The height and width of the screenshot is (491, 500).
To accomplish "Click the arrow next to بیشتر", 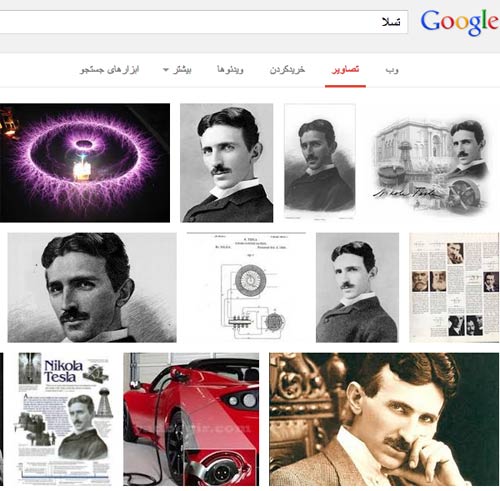I will click(x=166, y=70).
